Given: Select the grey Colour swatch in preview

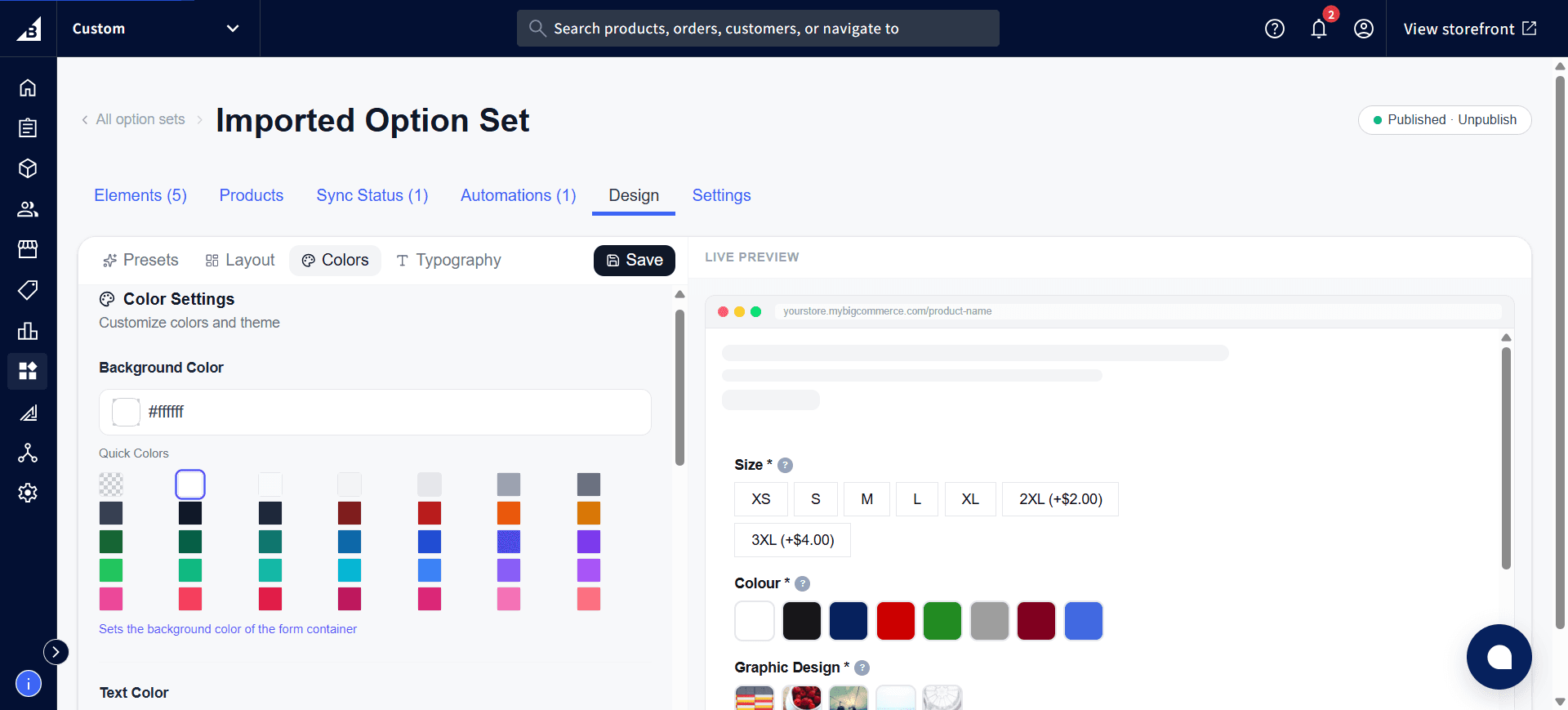Looking at the screenshot, I should [x=990, y=621].
